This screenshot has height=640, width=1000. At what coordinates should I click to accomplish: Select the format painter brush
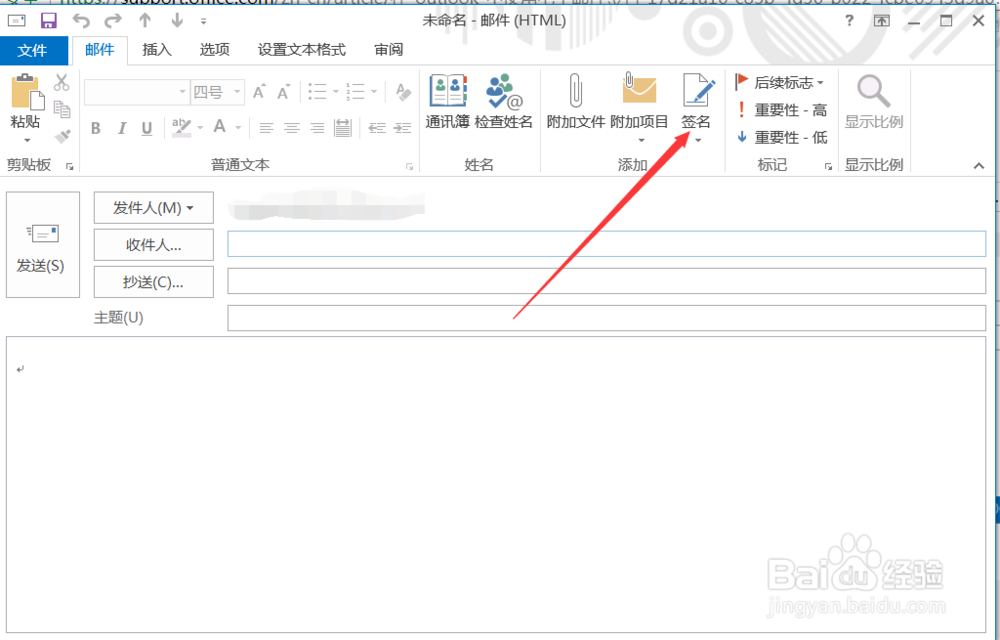point(62,136)
